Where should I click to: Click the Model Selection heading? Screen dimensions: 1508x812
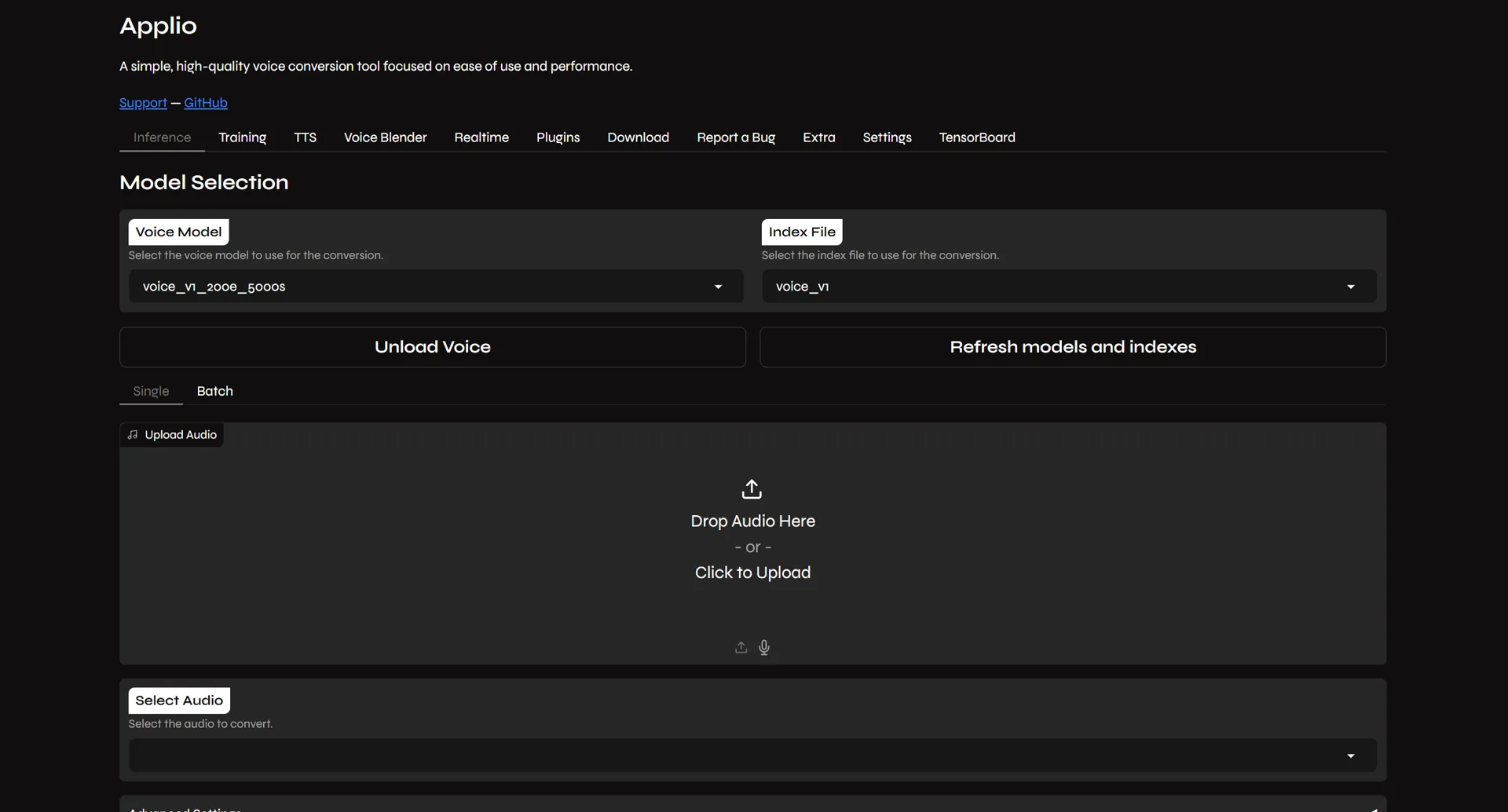click(204, 182)
